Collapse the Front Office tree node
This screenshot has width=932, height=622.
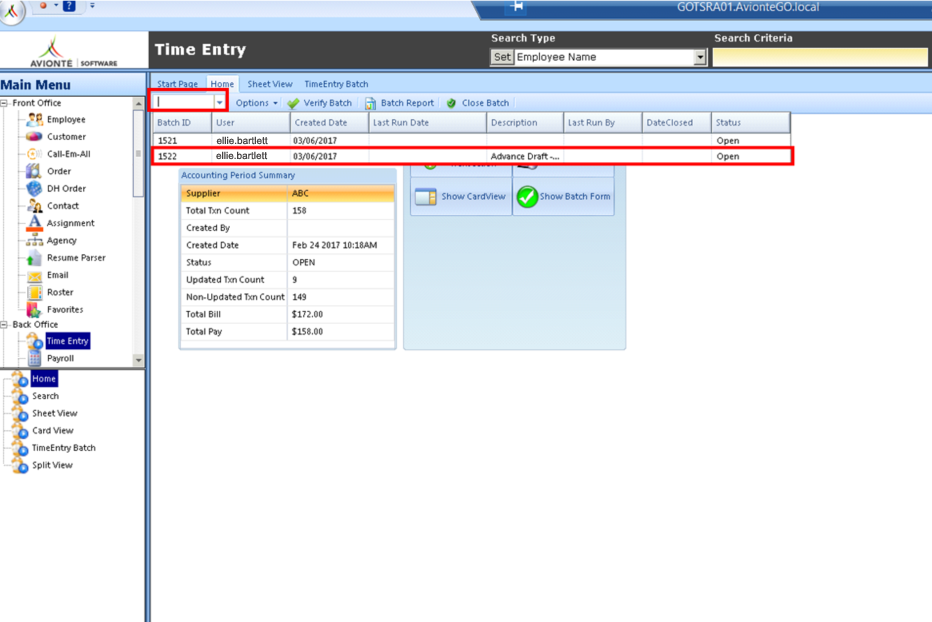pos(4,103)
